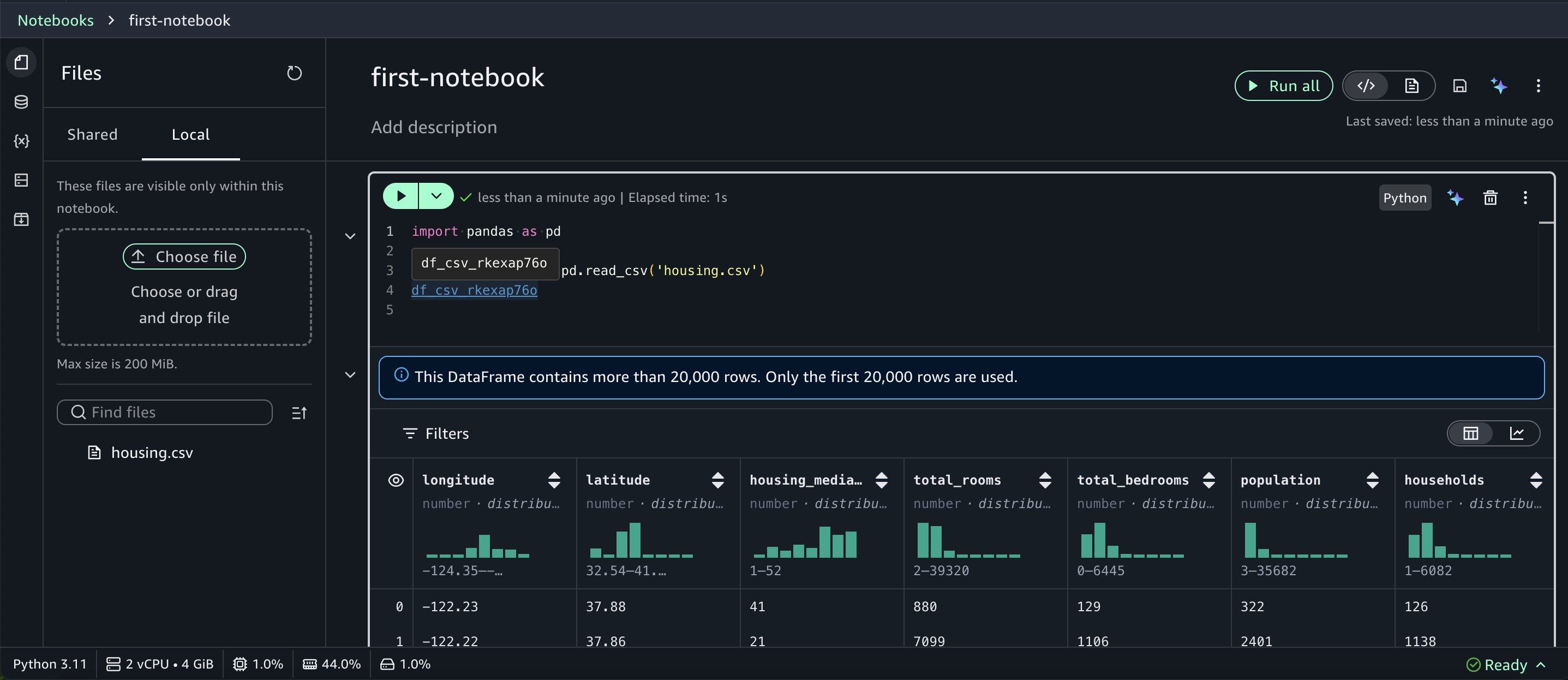Open the notebook three-dots menu
This screenshot has height=680, width=1568.
[x=1537, y=86]
